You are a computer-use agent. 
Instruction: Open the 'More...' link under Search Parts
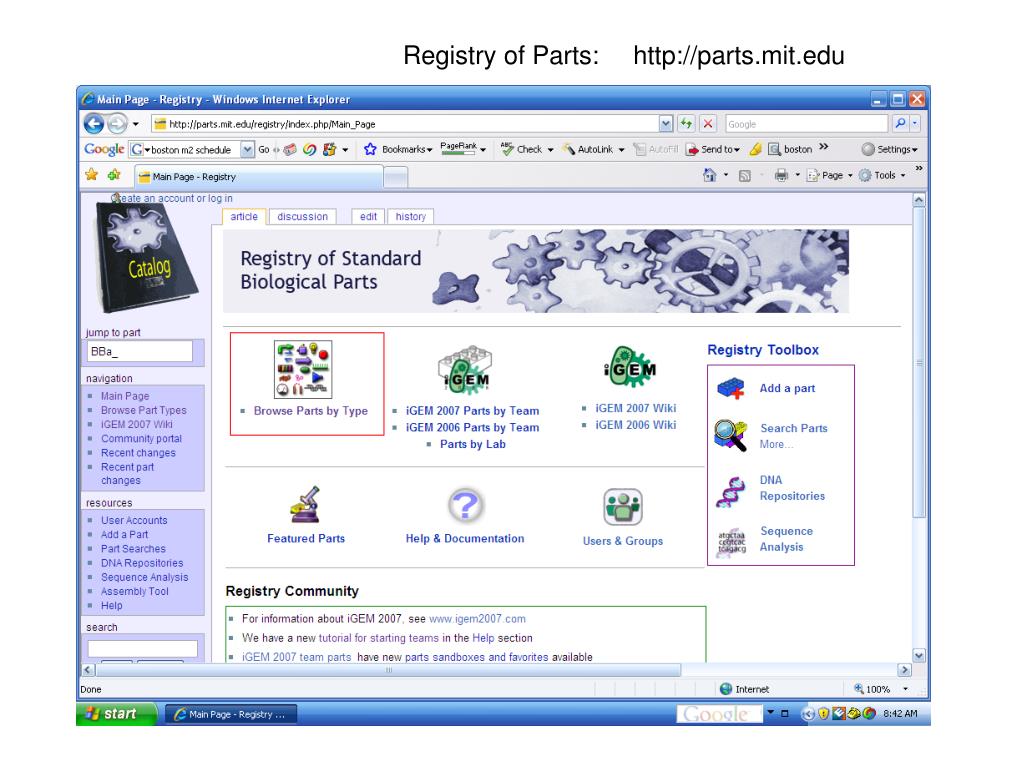coord(776,444)
